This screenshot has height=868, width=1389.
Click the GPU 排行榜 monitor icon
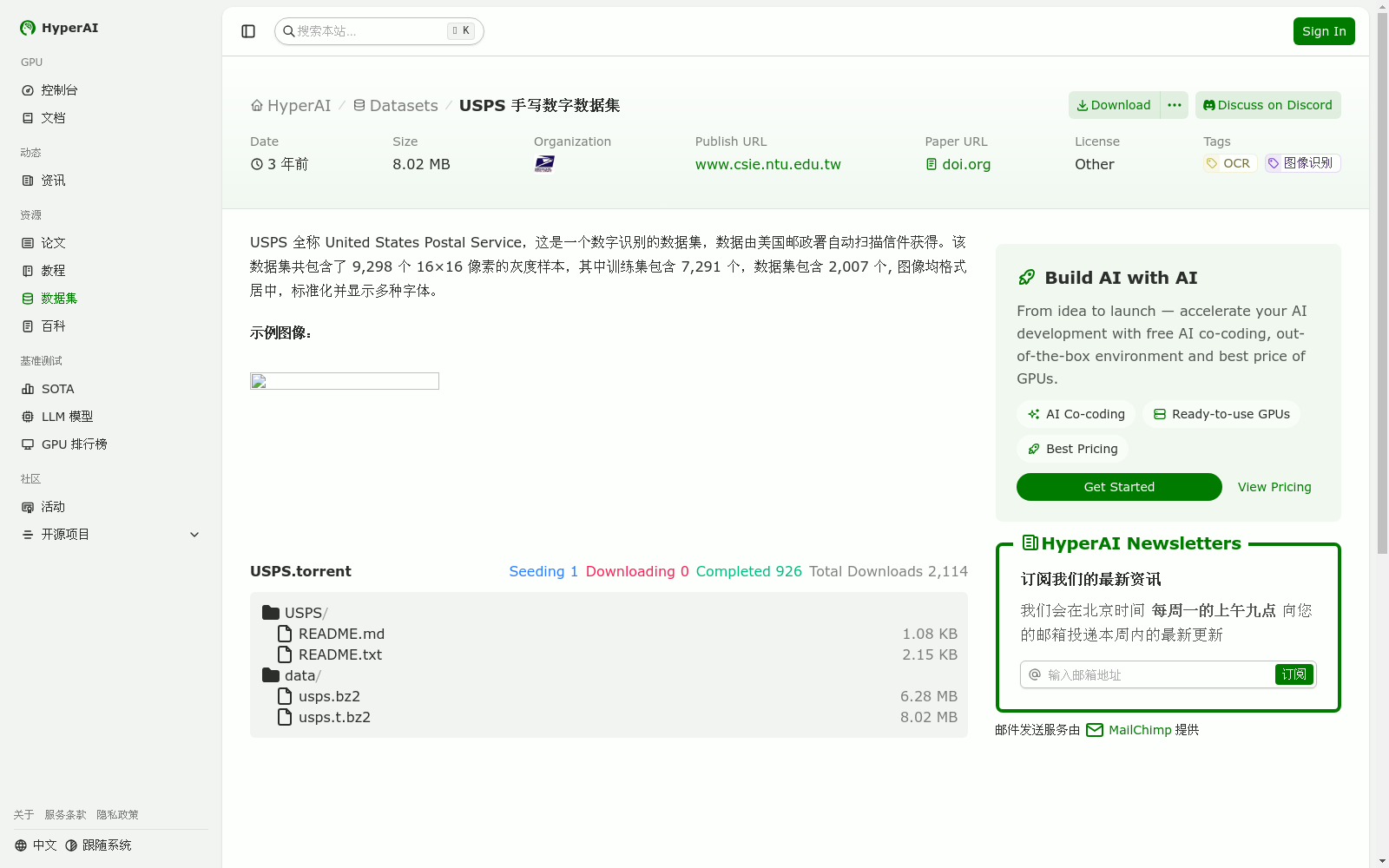coord(28,444)
